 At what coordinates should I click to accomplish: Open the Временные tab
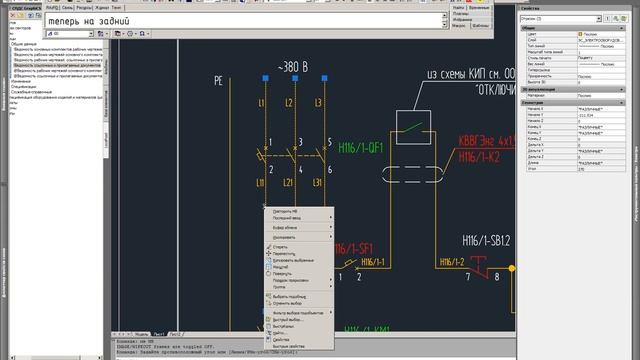pos(479,8)
